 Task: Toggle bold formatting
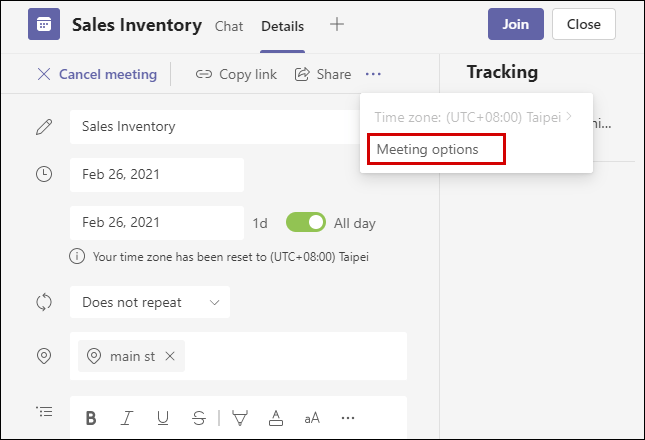tap(90, 418)
